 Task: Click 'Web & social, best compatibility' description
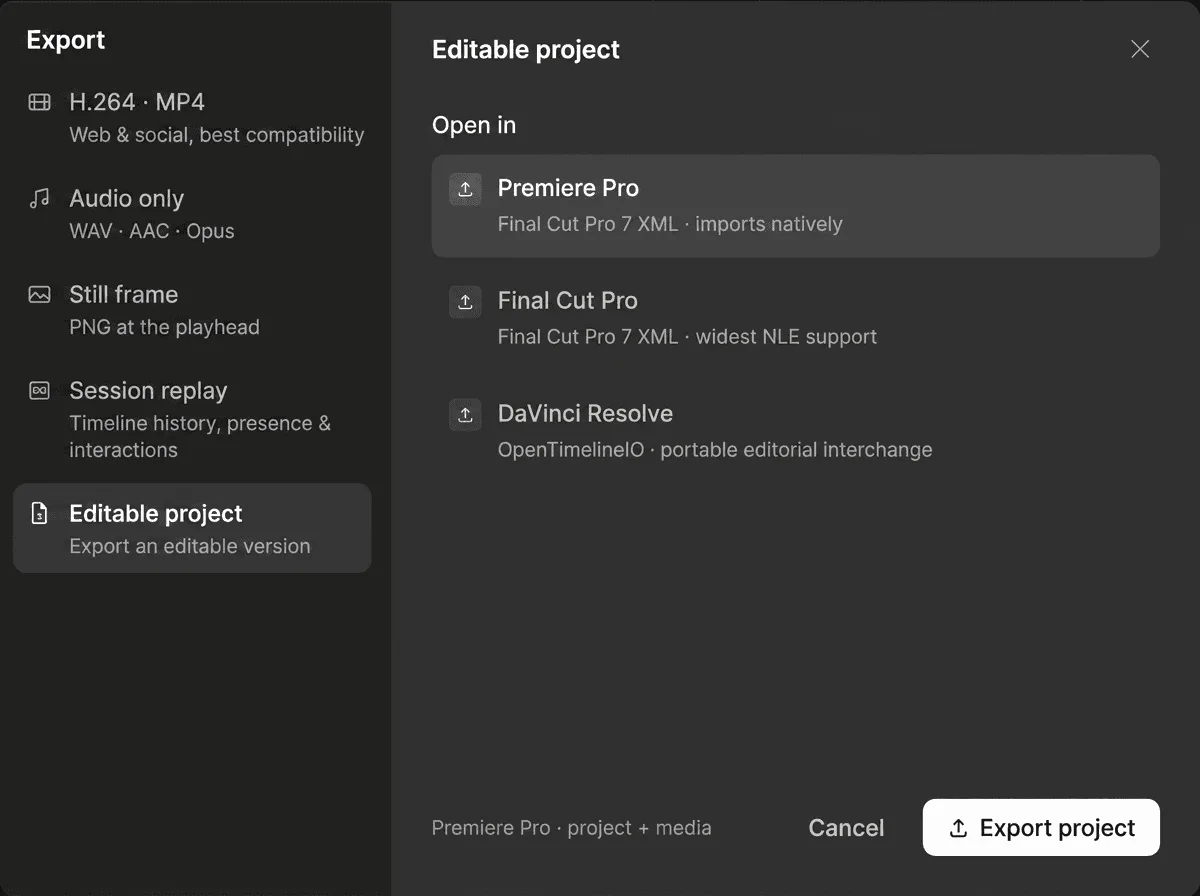point(217,135)
